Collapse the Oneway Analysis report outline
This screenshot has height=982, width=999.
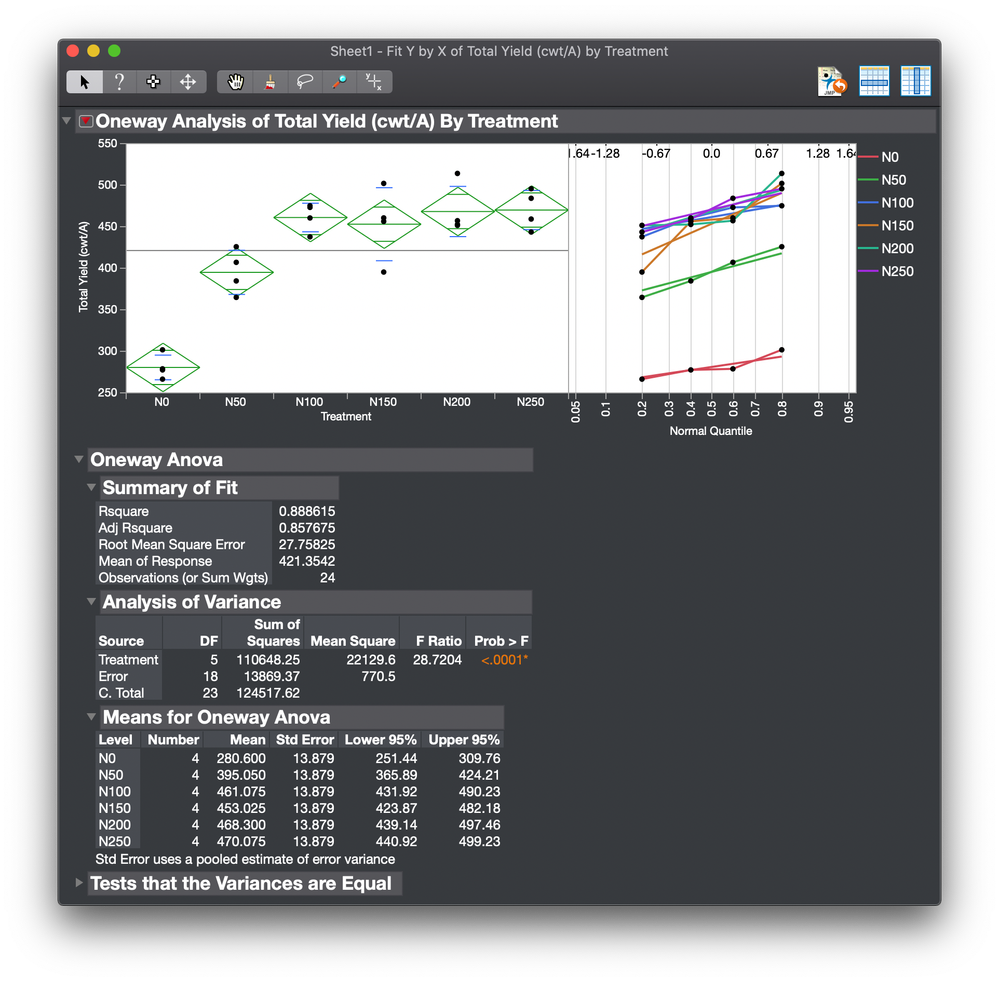66,120
